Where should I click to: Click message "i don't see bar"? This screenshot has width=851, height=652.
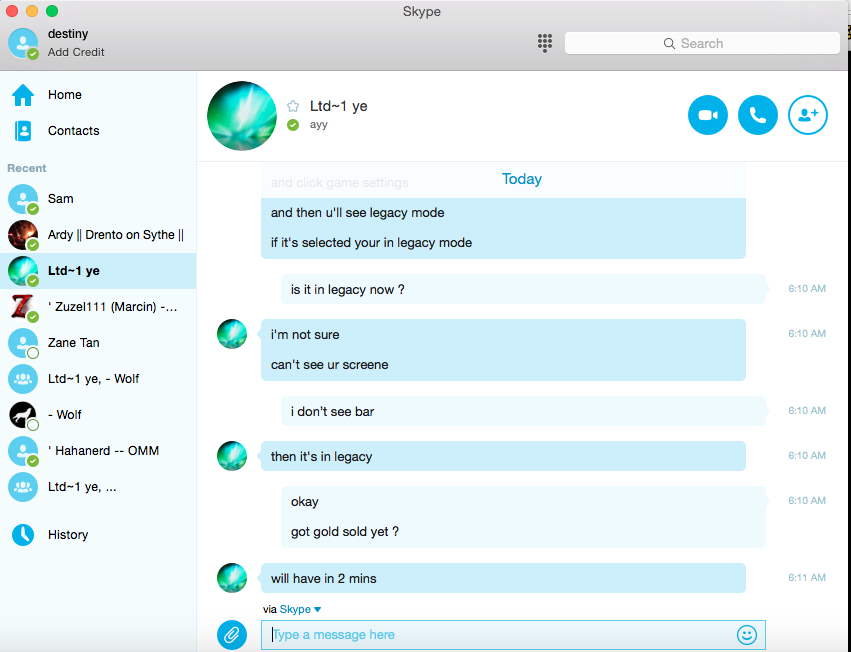pyautogui.click(x=332, y=412)
